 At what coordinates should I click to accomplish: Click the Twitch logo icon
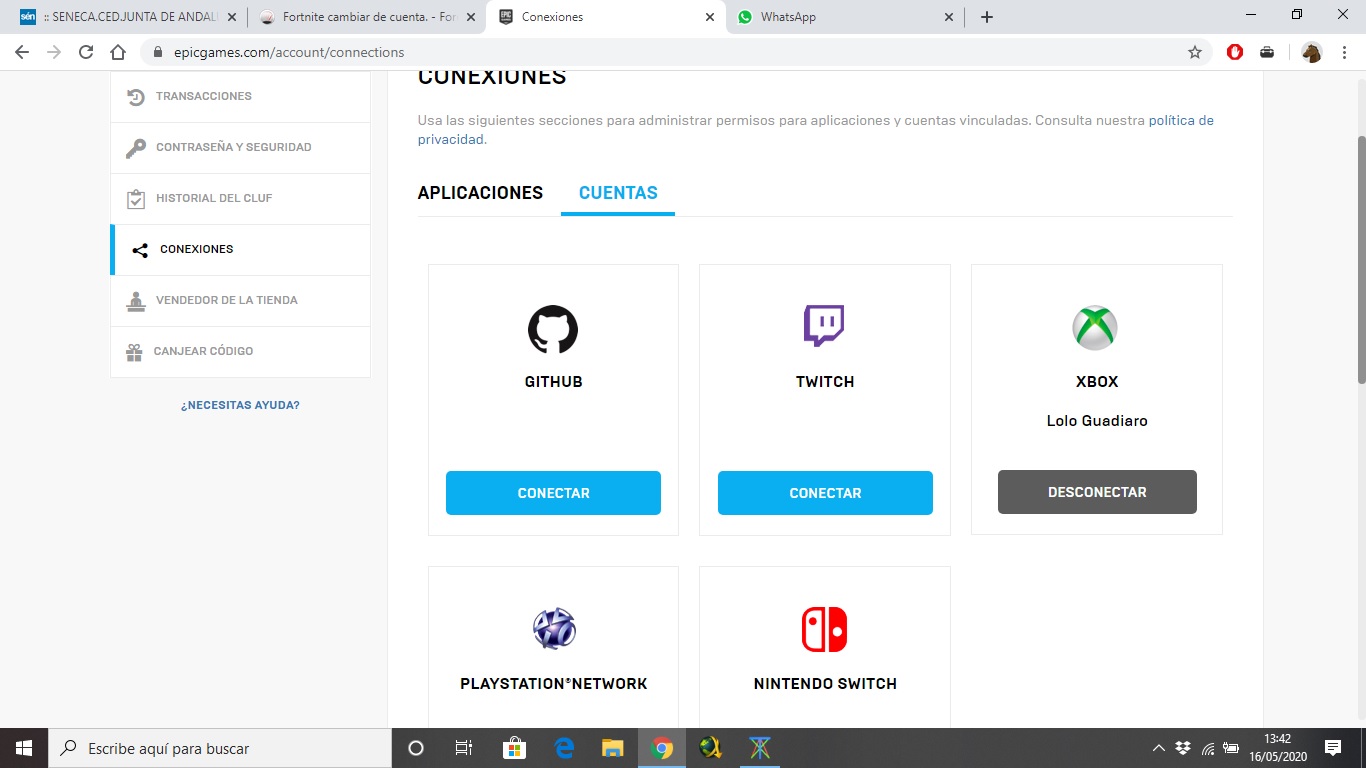(x=824, y=327)
